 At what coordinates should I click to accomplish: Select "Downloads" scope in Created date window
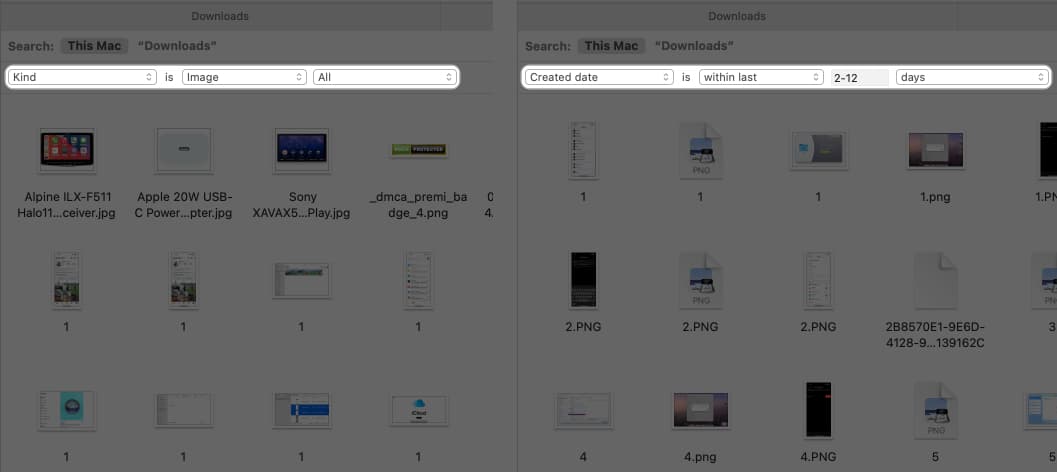[x=694, y=46]
